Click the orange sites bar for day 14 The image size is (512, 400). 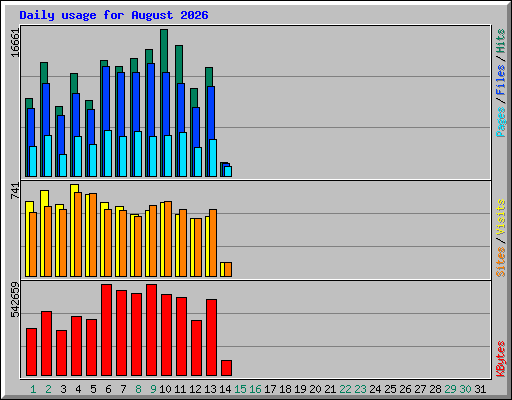(x=228, y=269)
